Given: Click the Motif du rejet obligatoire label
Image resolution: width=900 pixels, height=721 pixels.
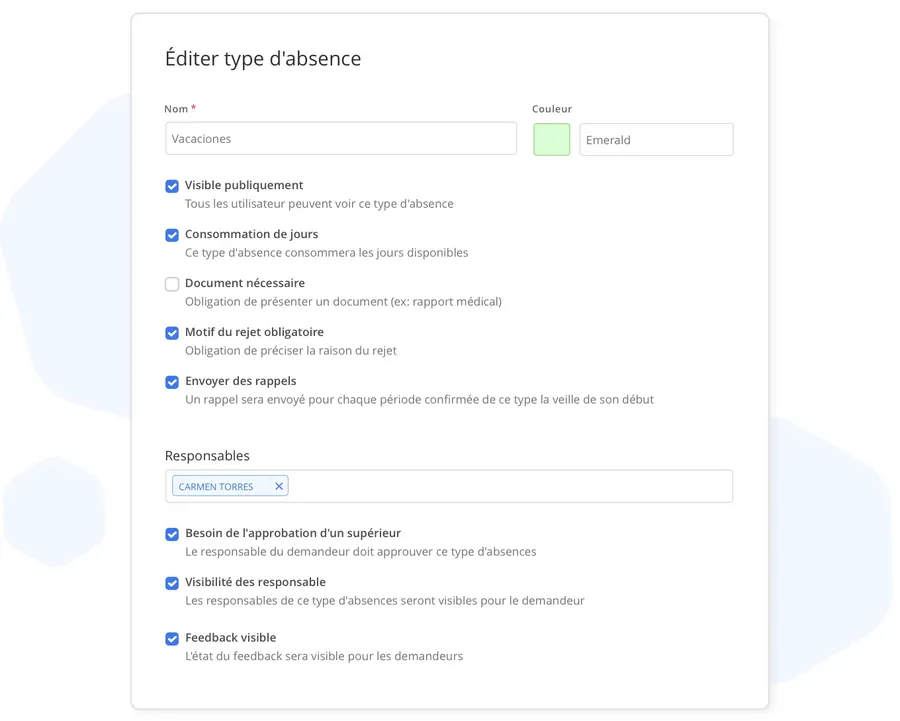Looking at the screenshot, I should tap(254, 332).
